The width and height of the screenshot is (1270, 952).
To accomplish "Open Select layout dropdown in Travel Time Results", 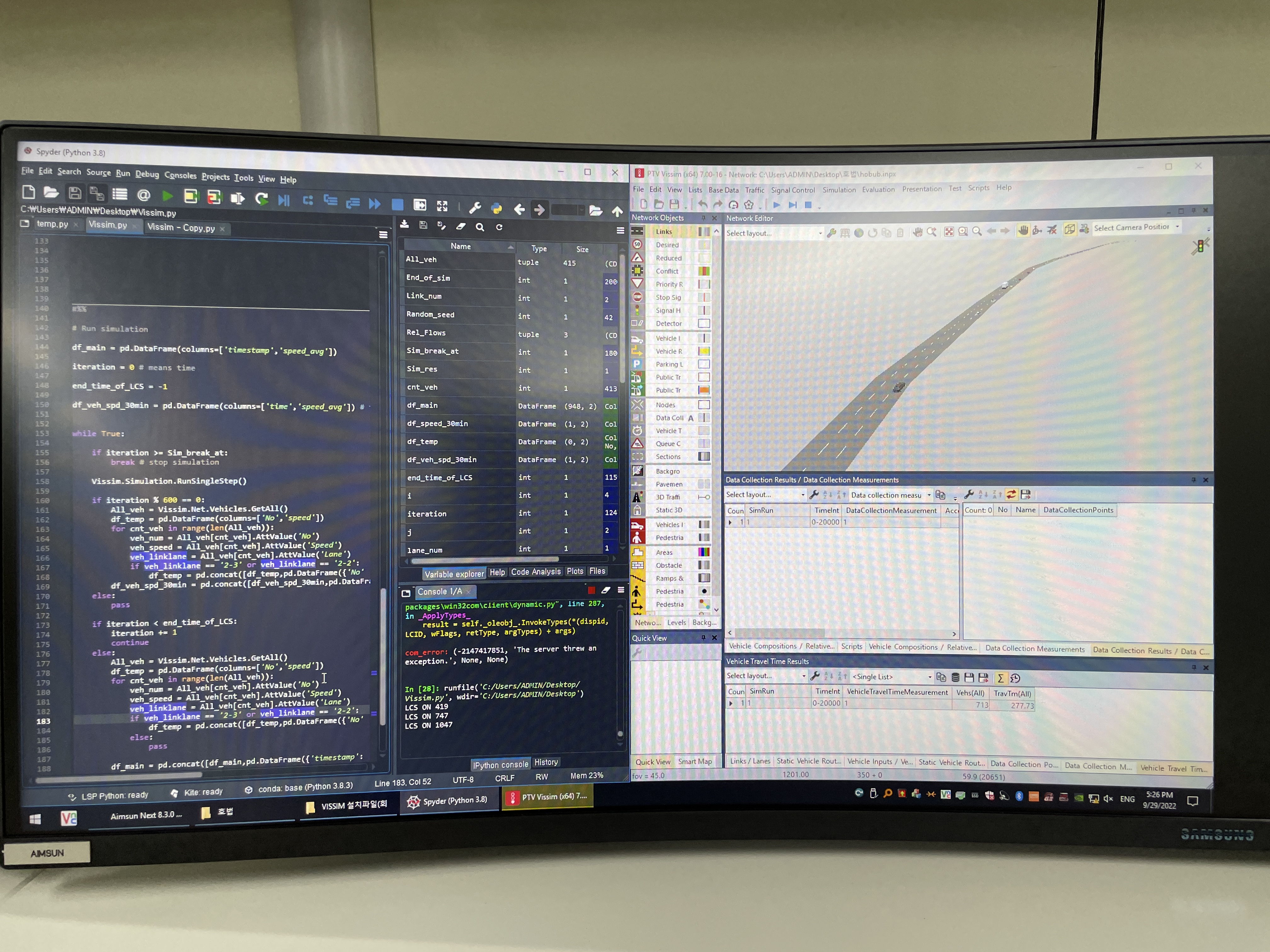I will 766,676.
